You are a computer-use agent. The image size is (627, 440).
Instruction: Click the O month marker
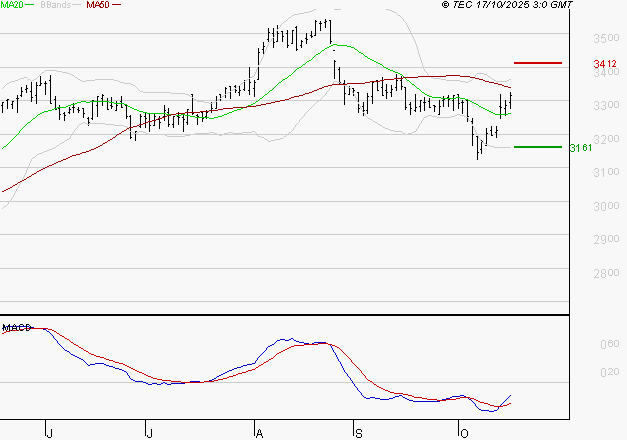(464, 434)
